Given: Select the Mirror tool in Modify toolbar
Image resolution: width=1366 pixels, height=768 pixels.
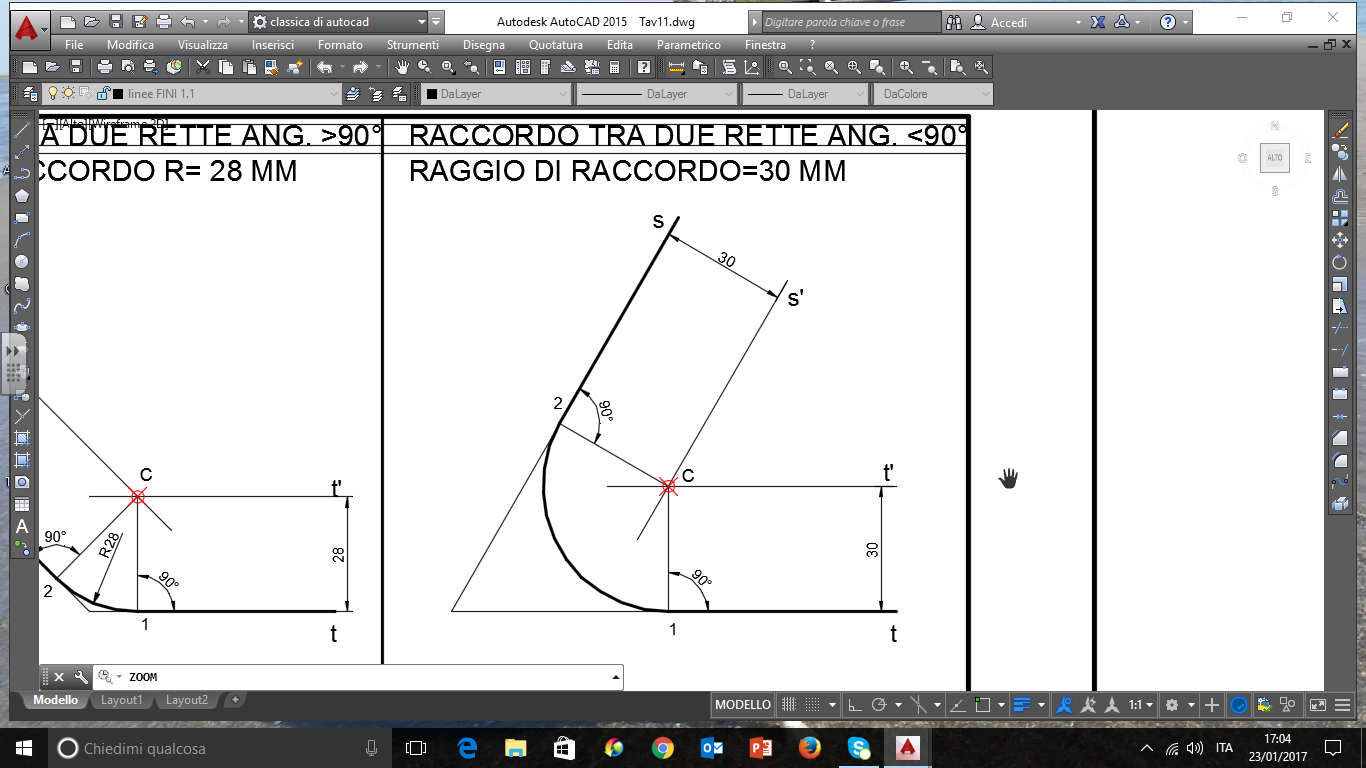Looking at the screenshot, I should [1340, 173].
